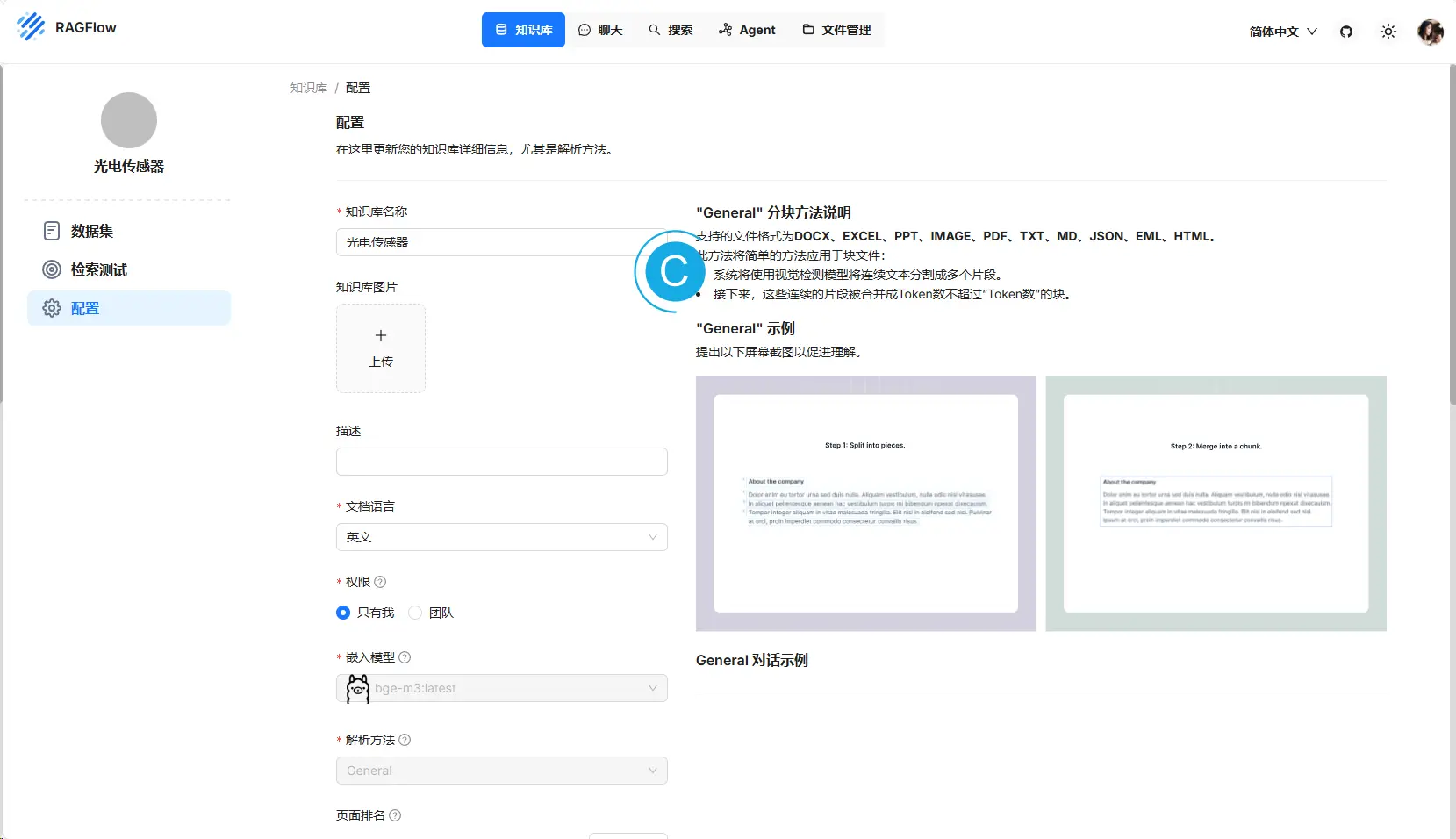
Task: Click the 光电传感器 title in sidebar
Action: 129,166
